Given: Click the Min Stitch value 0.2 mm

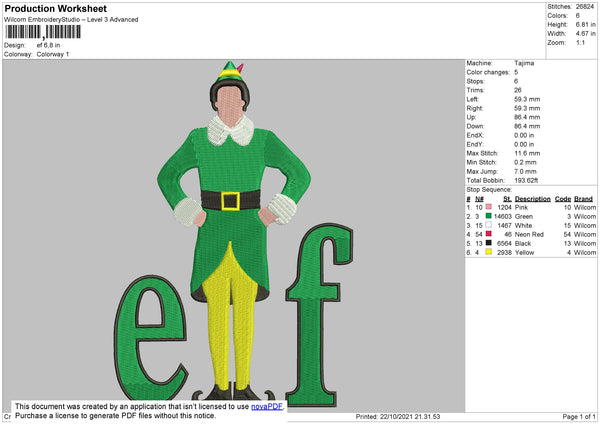Looking at the screenshot, I should tap(525, 162).
